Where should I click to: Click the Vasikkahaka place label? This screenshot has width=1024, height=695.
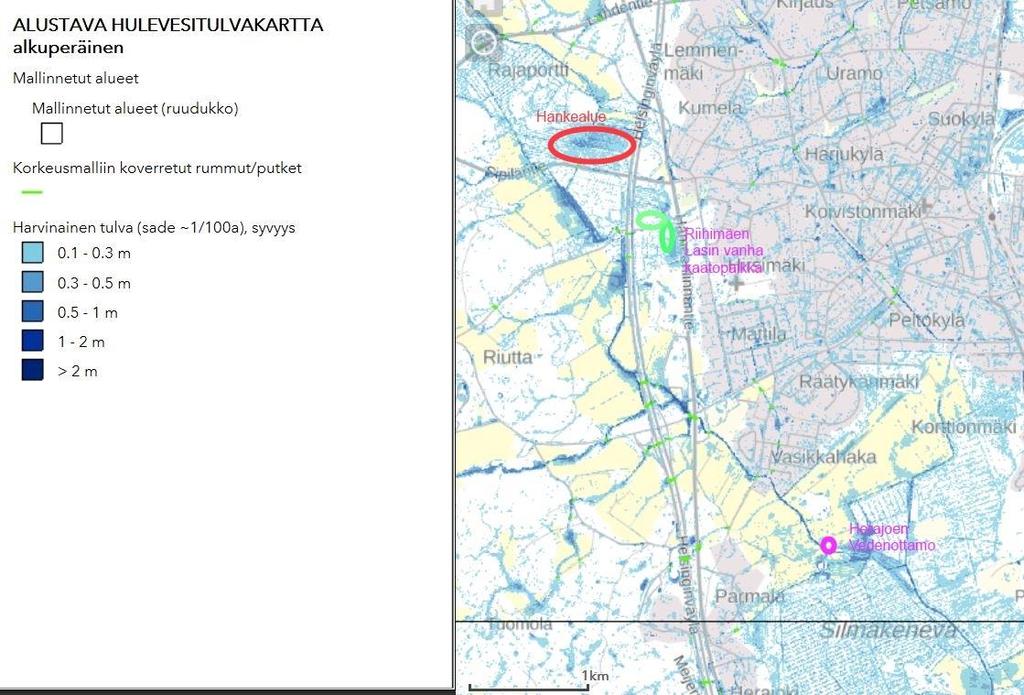(x=824, y=457)
